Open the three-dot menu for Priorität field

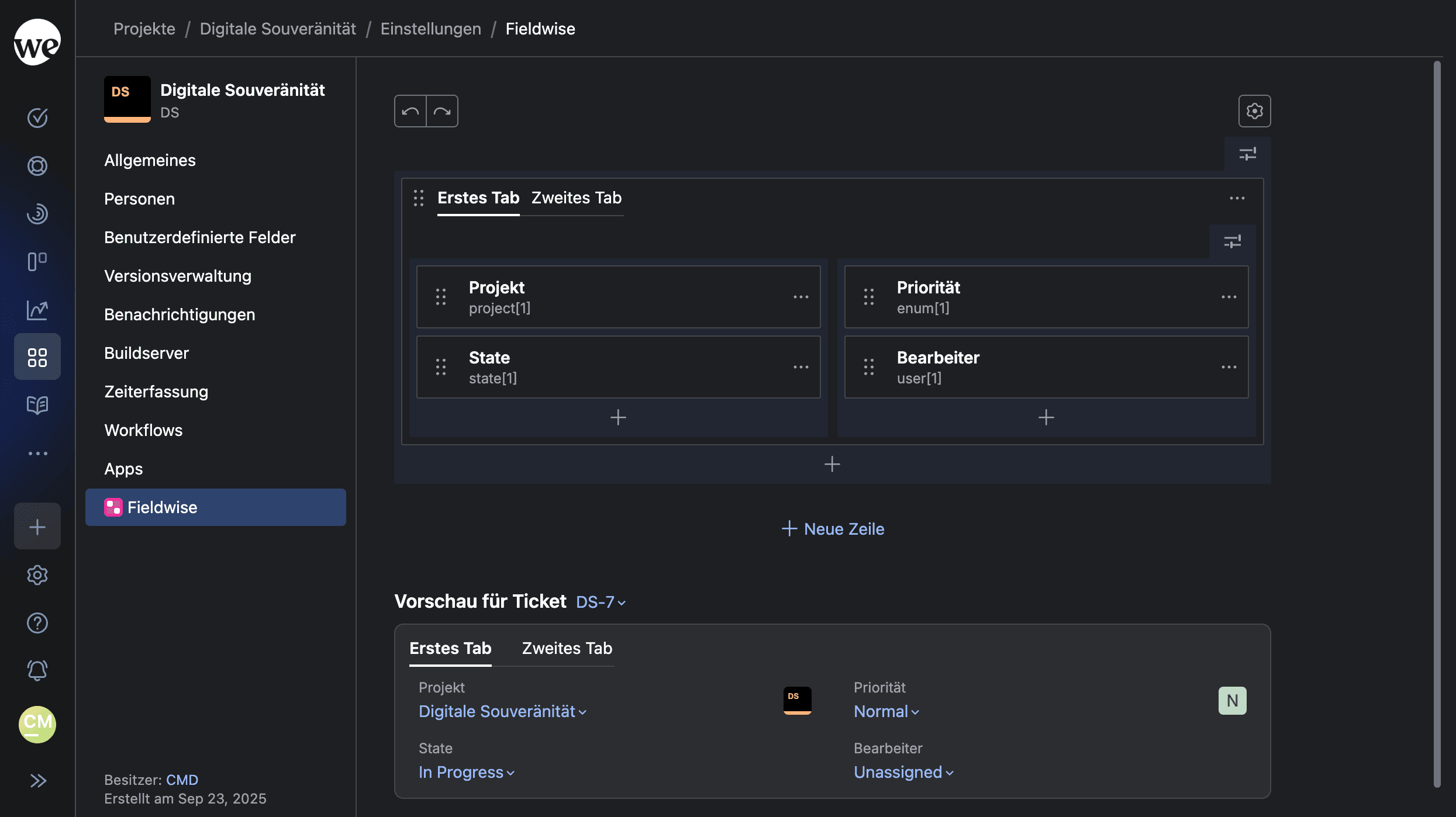point(1229,297)
